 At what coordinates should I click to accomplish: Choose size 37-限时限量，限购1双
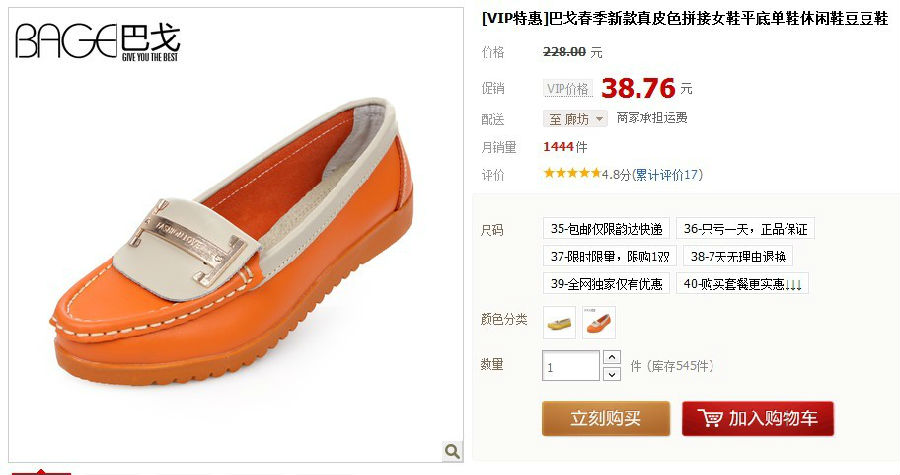point(610,256)
